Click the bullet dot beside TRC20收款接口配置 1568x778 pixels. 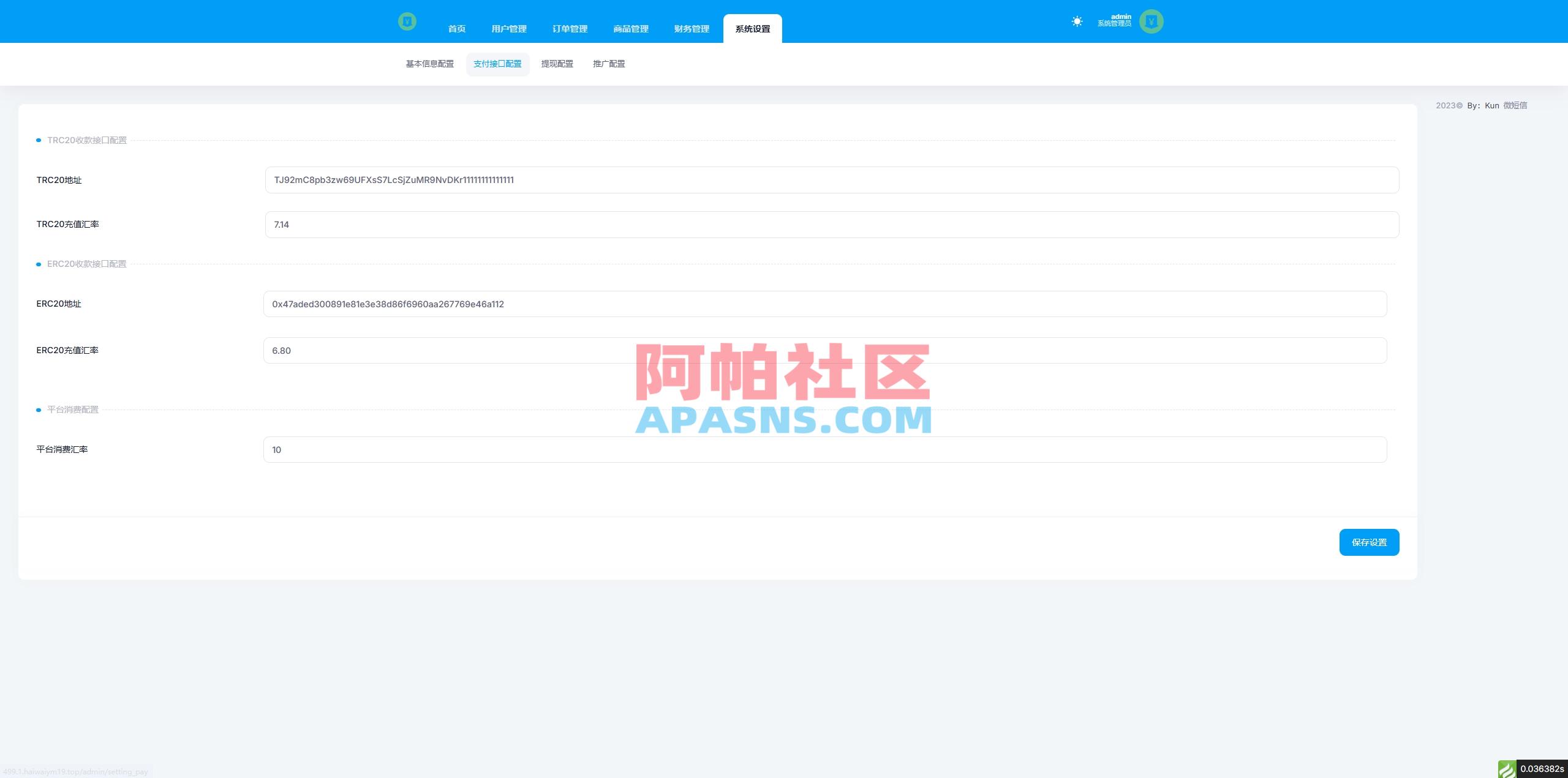(x=39, y=140)
